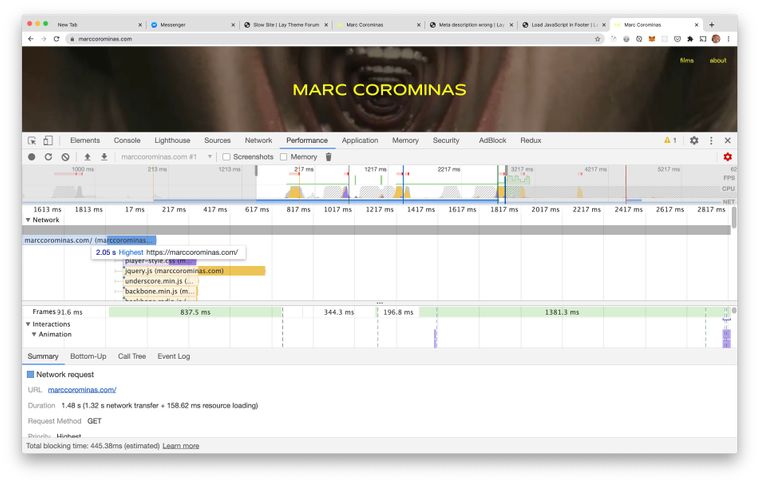Select jquery.js request bar in Network track
760x483 pixels.
point(193,271)
